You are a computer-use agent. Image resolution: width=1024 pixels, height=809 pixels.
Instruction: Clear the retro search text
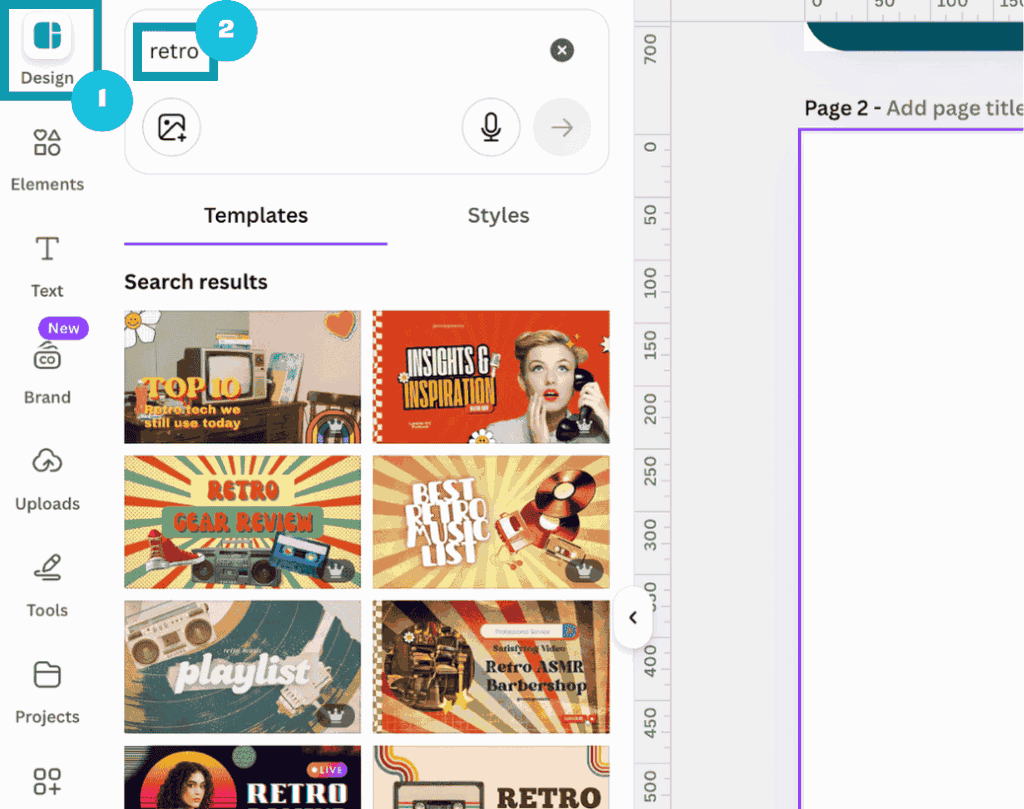(x=562, y=51)
